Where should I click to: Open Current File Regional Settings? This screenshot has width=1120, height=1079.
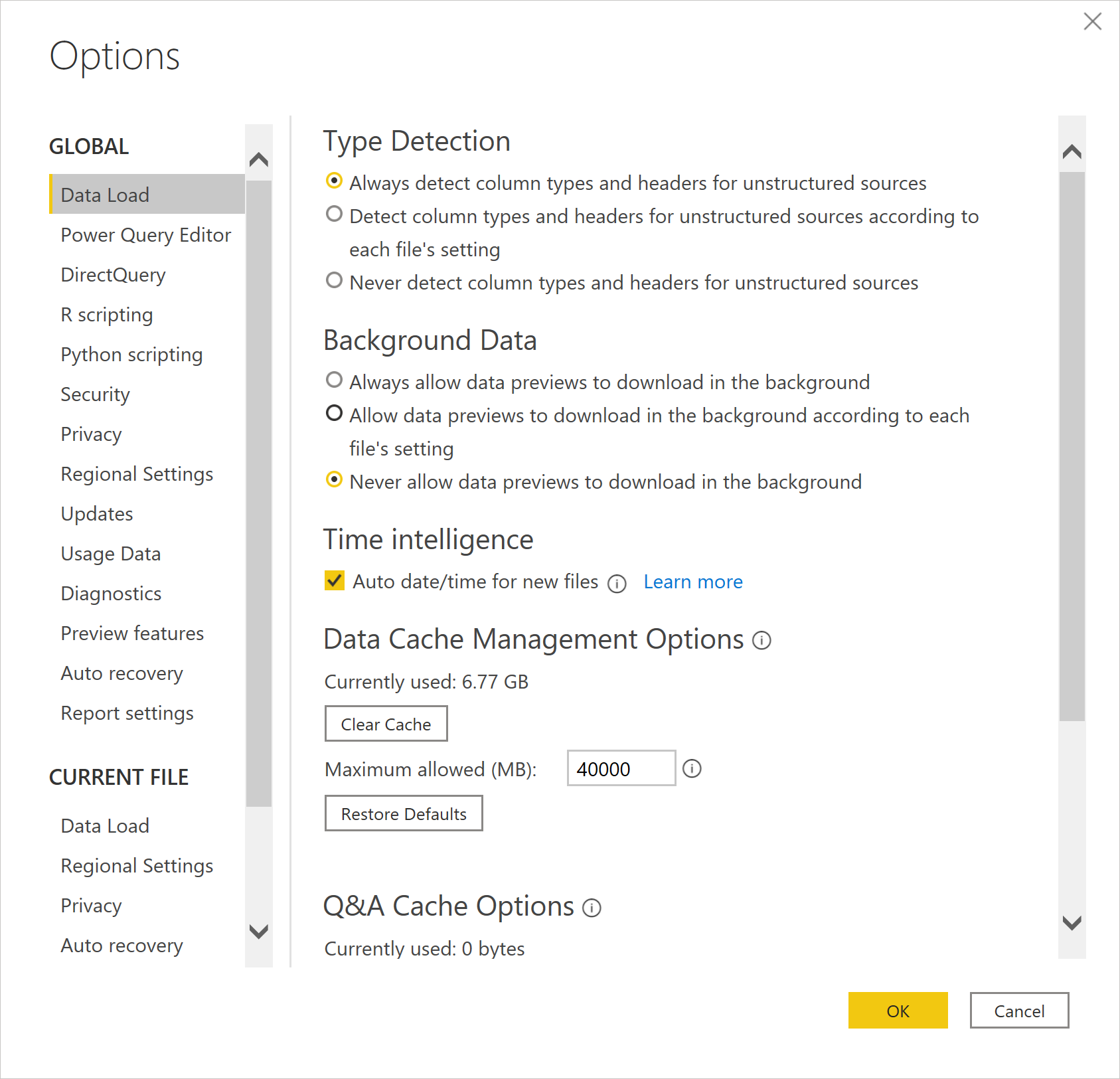[x=137, y=866]
